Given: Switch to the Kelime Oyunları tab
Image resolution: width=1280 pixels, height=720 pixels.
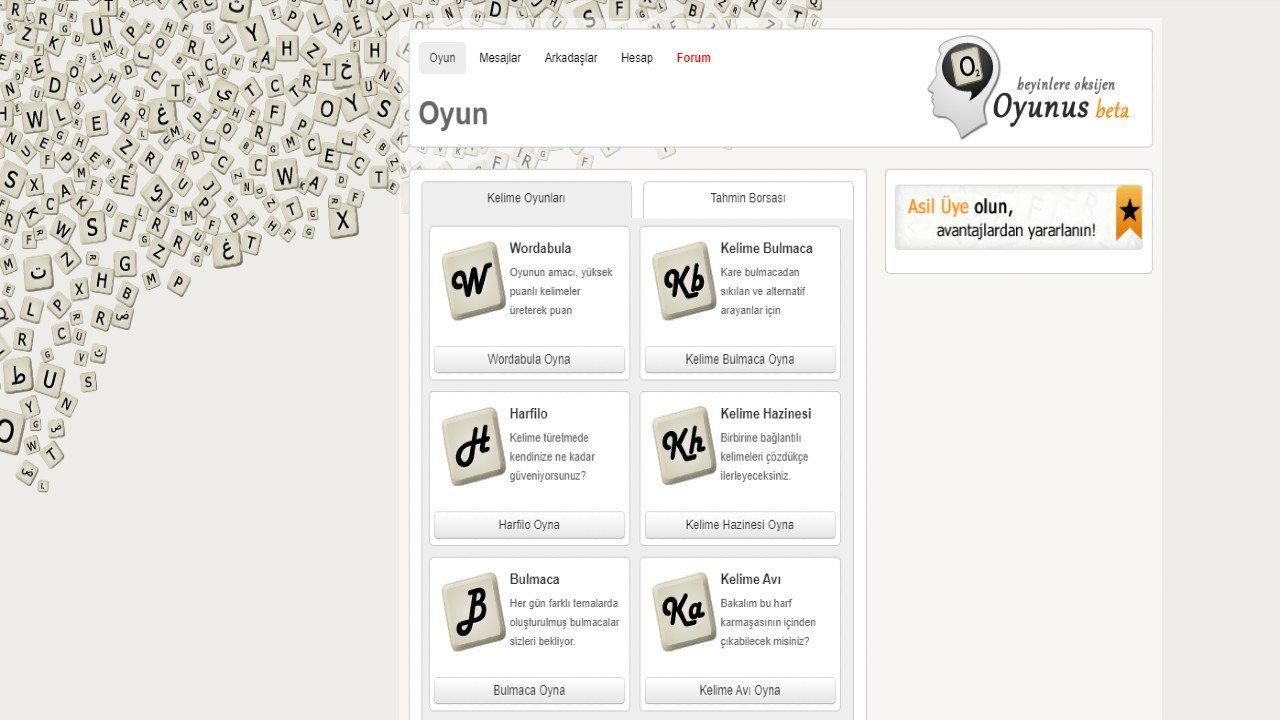Looking at the screenshot, I should [526, 199].
